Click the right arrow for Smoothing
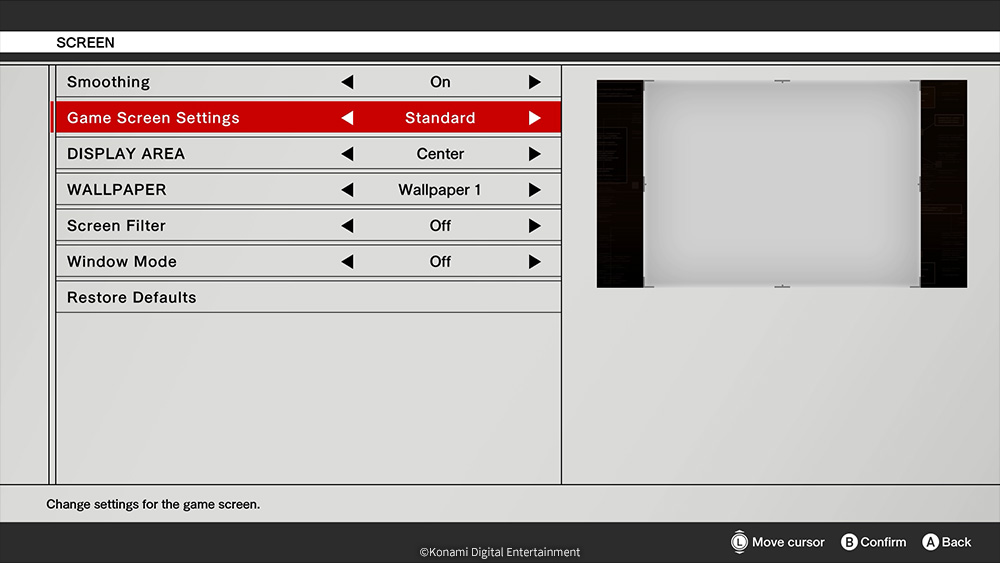This screenshot has height=563, width=1000. tap(534, 82)
